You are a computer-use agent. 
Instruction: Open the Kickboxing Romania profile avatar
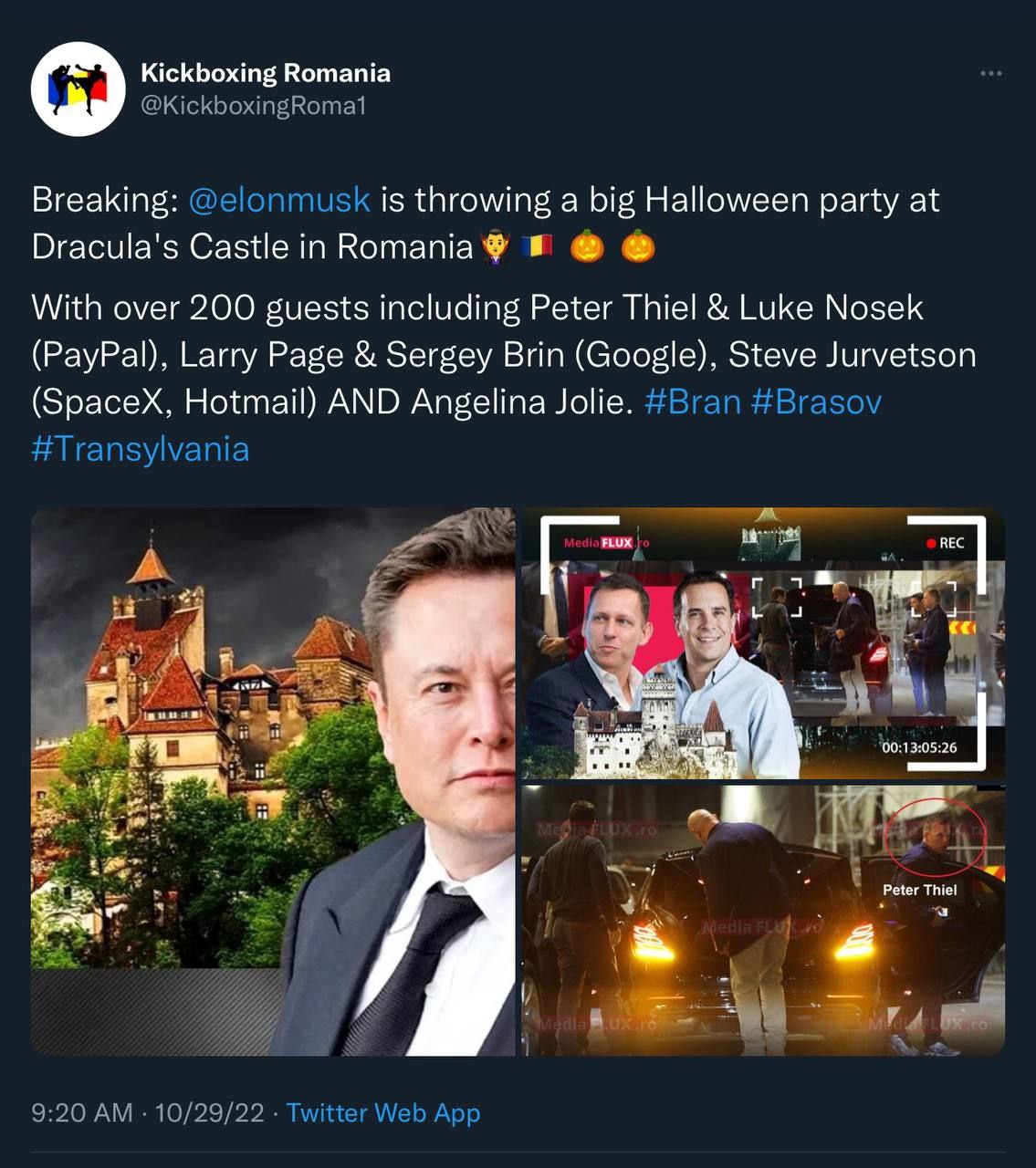(x=78, y=89)
